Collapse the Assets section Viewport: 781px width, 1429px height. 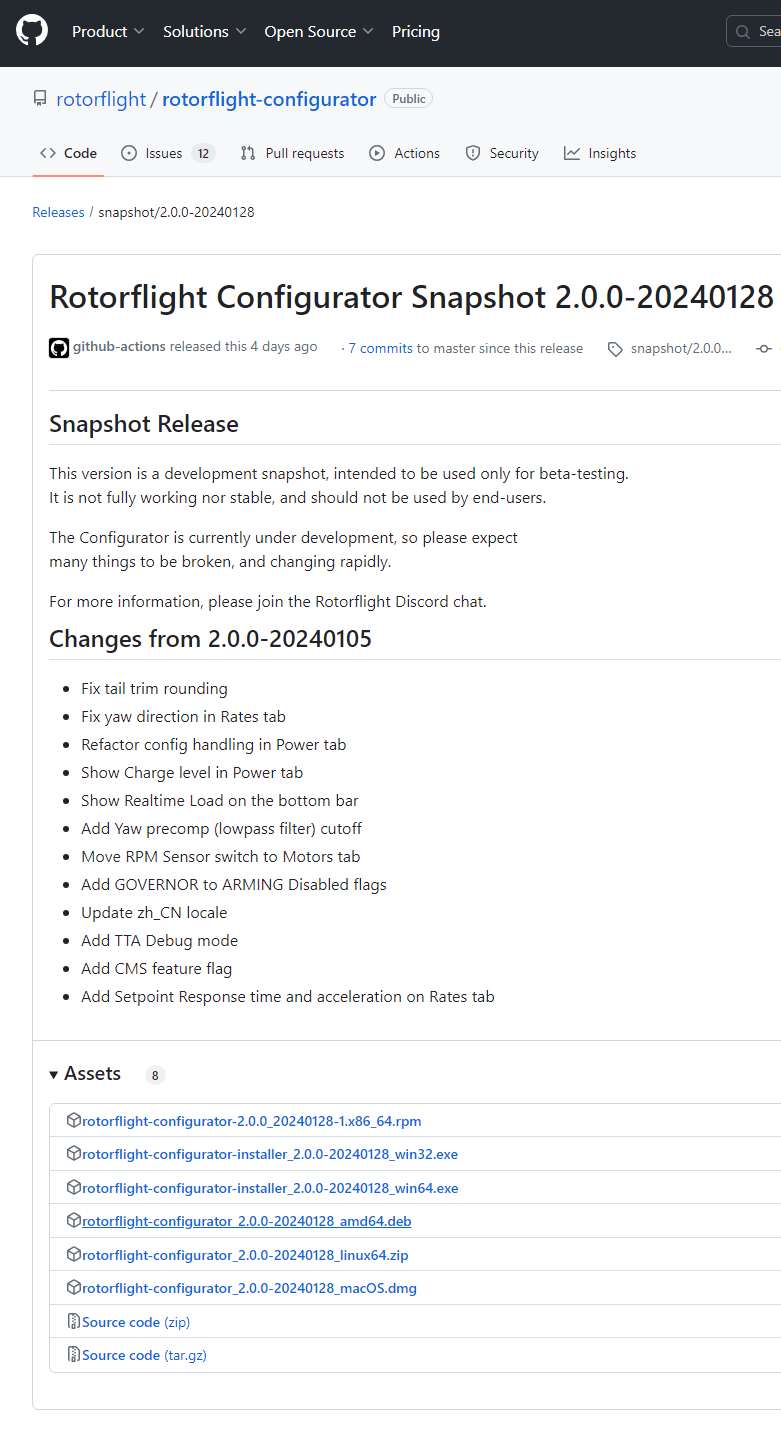pos(85,1074)
